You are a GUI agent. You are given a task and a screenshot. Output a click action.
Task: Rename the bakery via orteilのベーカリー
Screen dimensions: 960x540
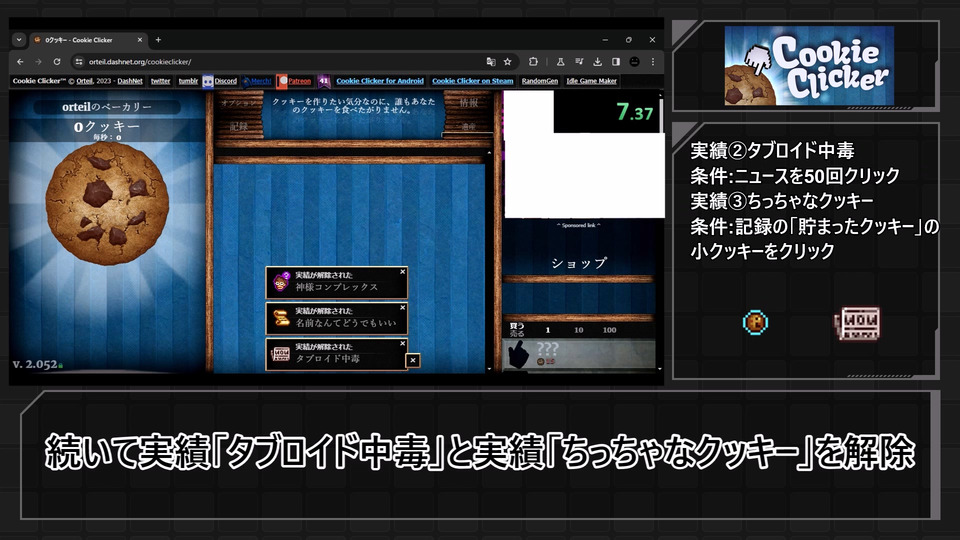[x=107, y=107]
